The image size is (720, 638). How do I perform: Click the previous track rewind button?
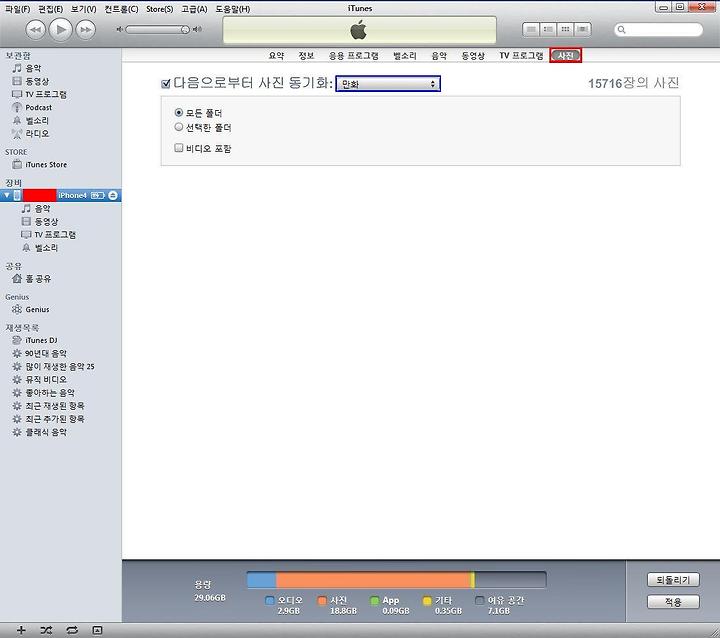tap(35, 30)
